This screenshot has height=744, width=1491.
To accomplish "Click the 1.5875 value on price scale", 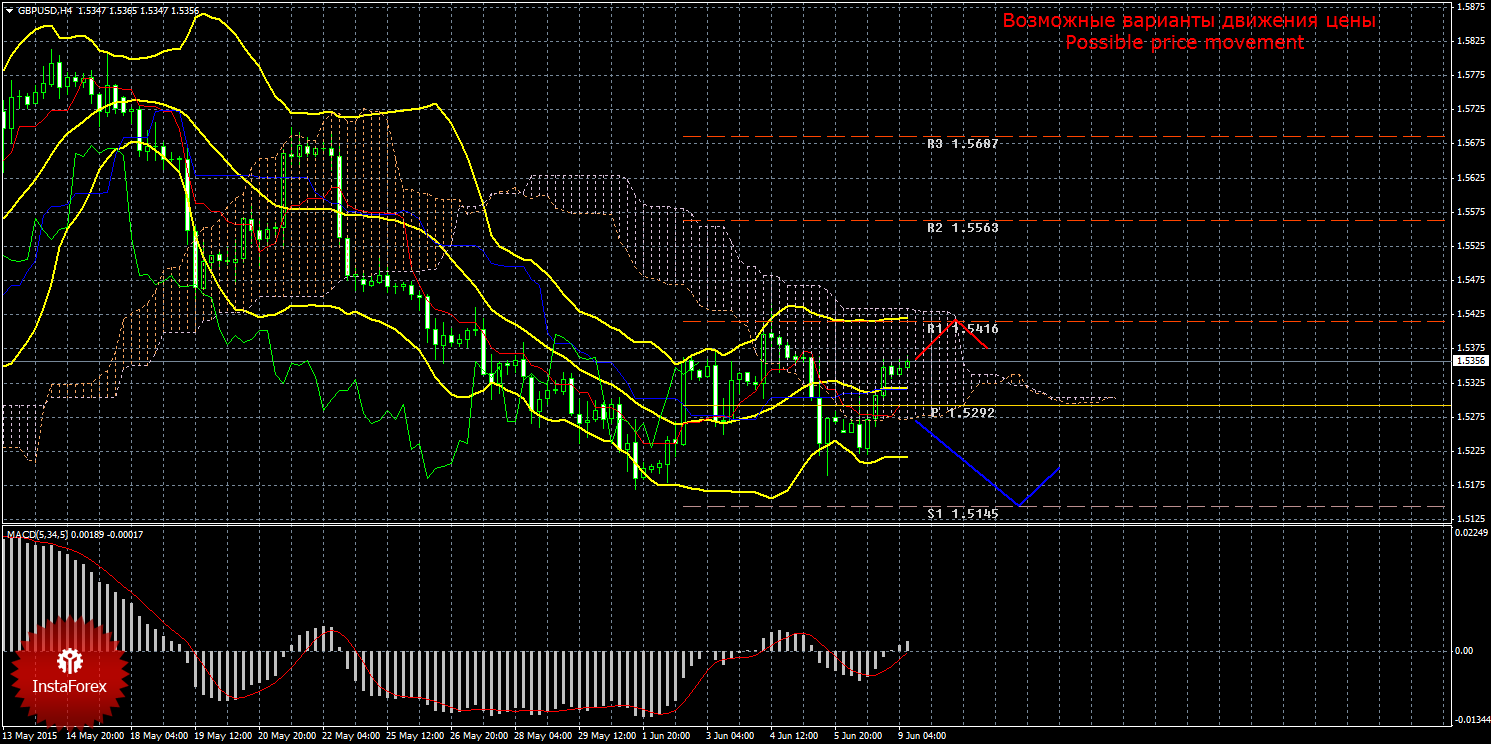I will point(1469,7).
